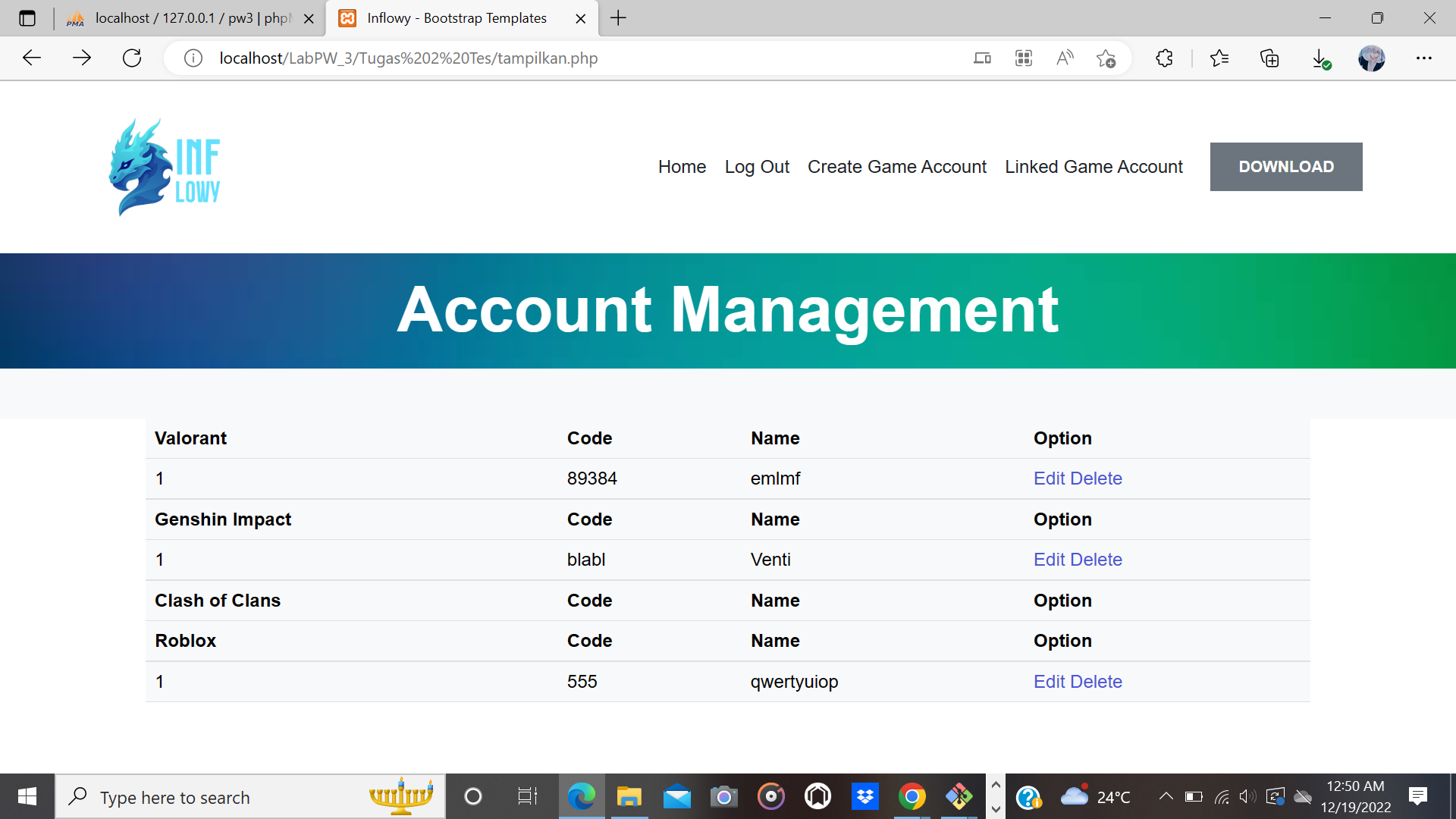
Task: Open the site information icon
Action: 193,58
